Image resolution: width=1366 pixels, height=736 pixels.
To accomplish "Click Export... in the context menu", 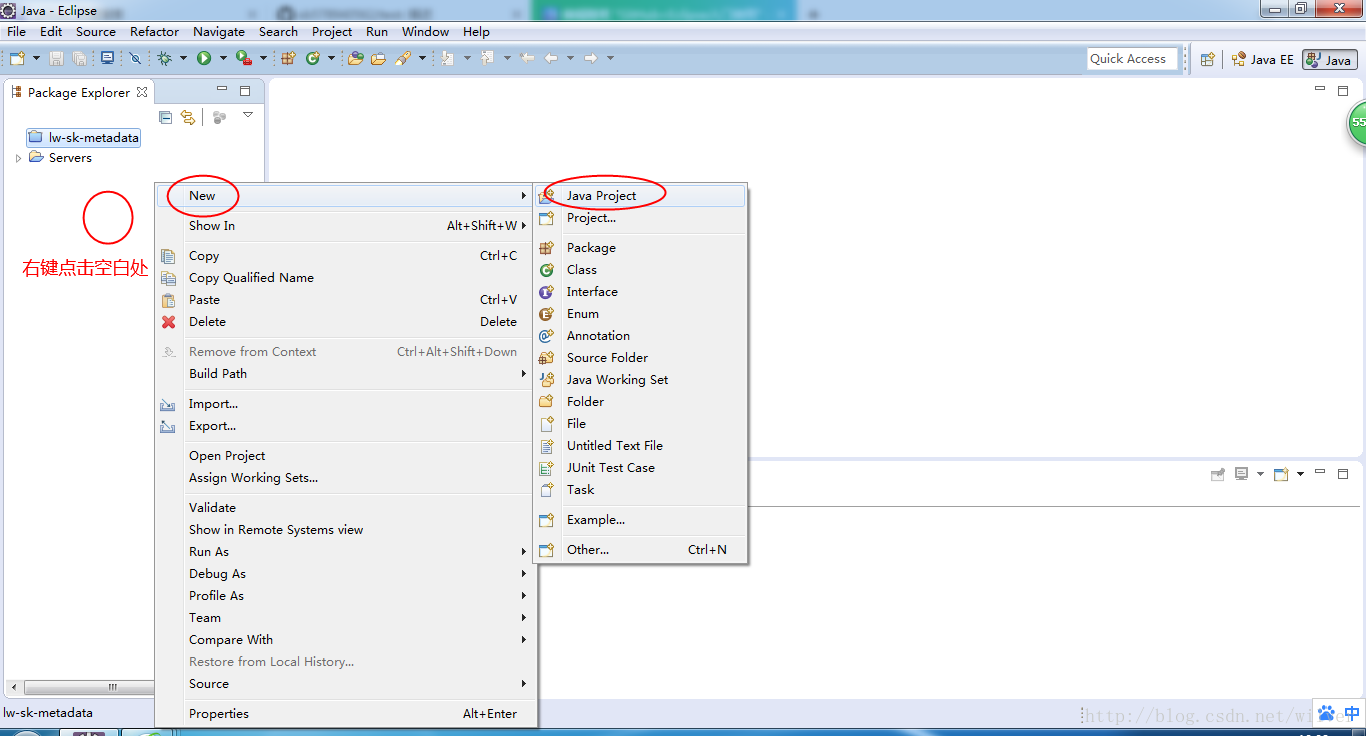I will click(345, 426).
